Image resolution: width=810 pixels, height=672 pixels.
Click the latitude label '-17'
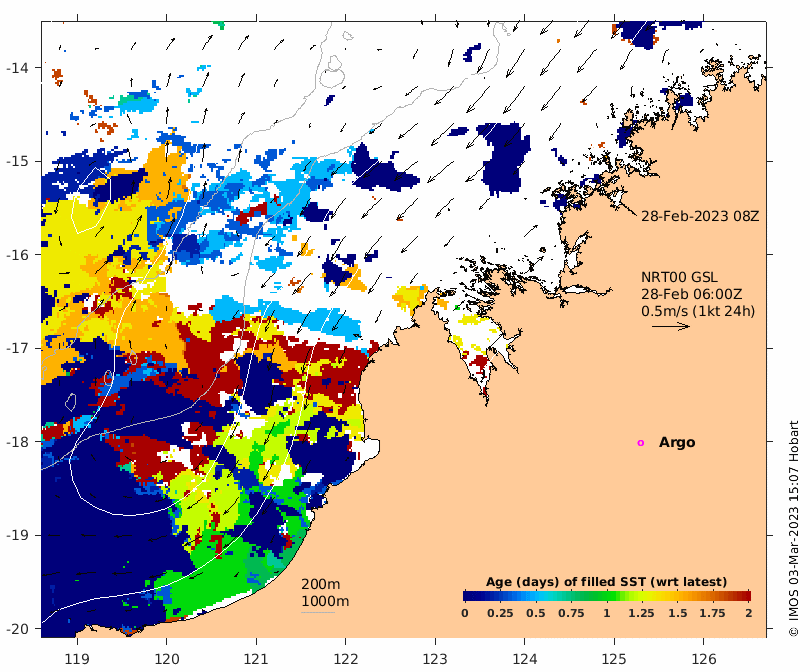(x=17, y=348)
